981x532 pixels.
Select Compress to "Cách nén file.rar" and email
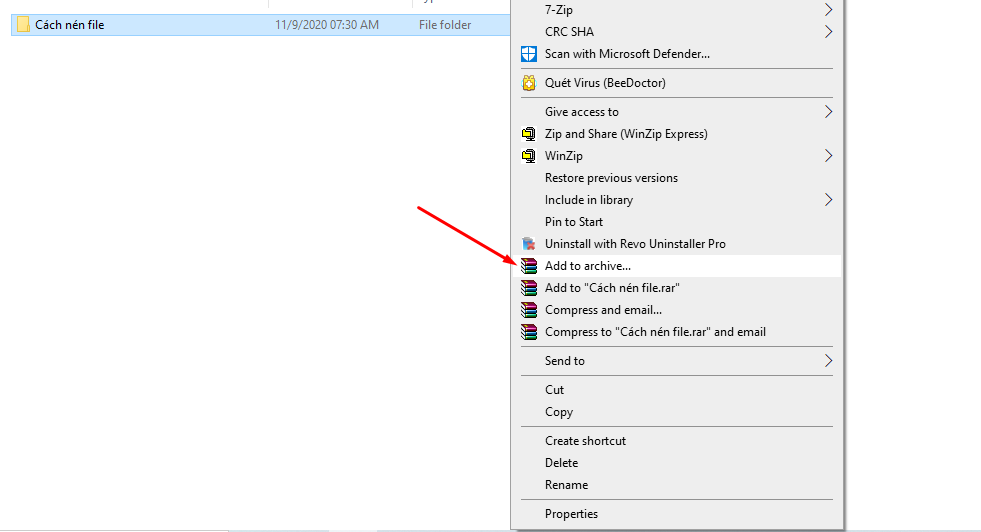coord(655,332)
